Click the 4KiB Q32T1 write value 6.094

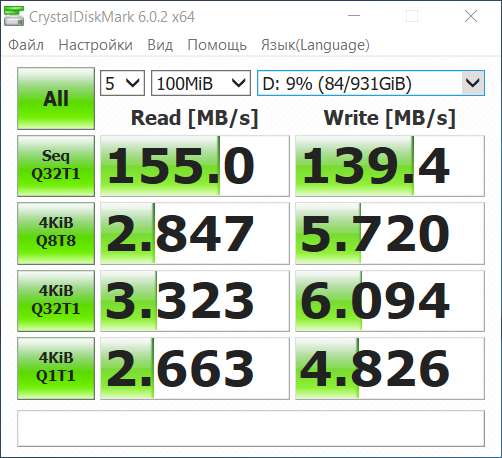click(x=390, y=301)
